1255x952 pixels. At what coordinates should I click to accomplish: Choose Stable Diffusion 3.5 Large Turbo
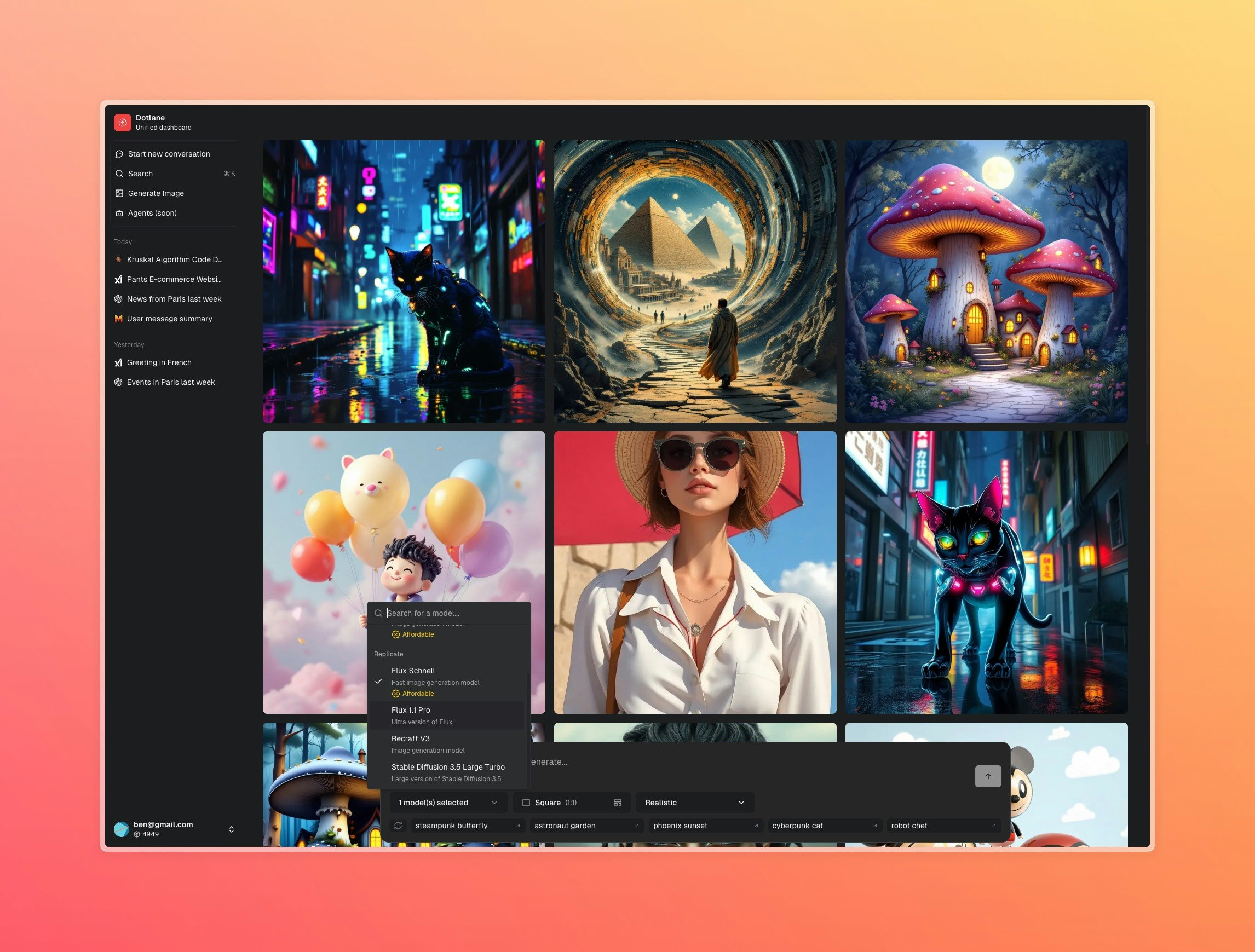(446, 773)
